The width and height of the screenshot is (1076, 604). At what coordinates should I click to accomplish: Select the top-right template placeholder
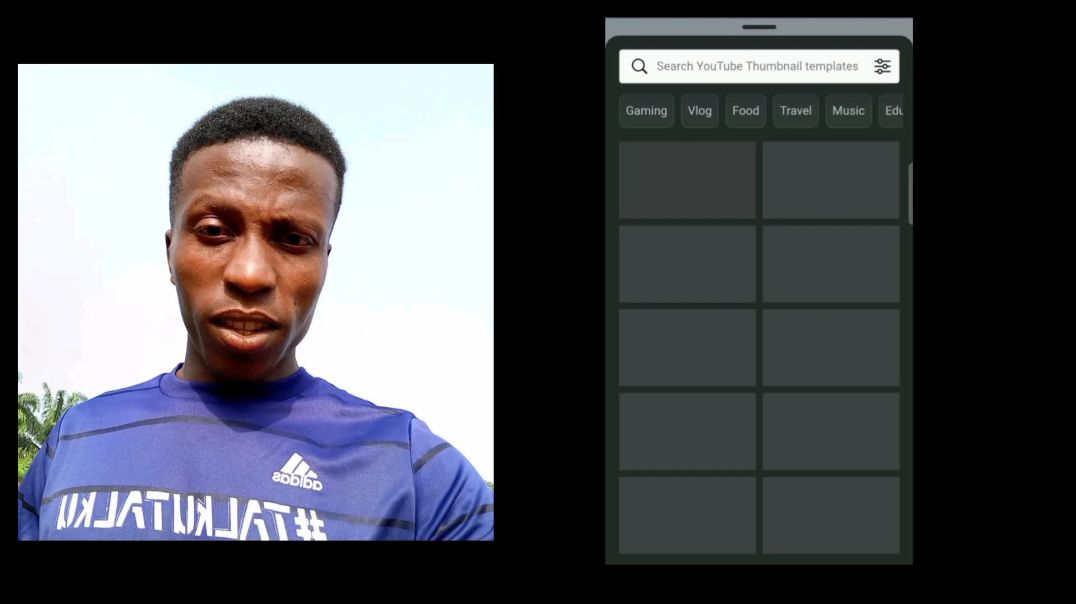click(831, 180)
